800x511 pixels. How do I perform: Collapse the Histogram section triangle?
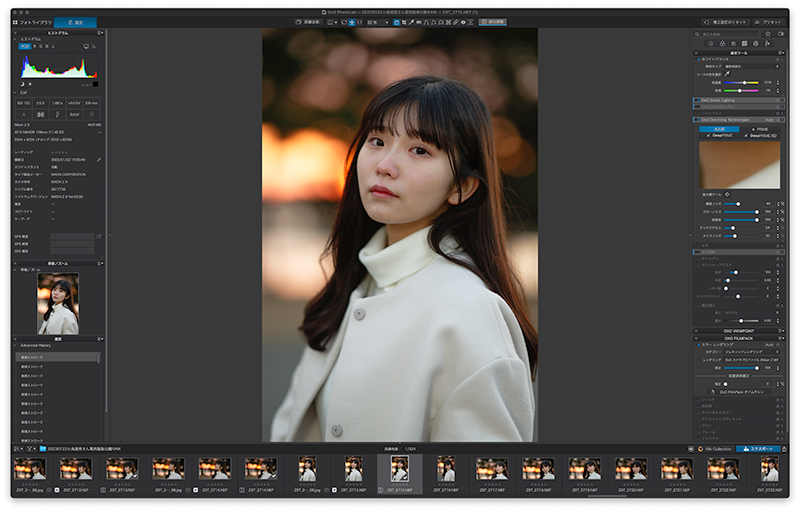click(x=15, y=39)
